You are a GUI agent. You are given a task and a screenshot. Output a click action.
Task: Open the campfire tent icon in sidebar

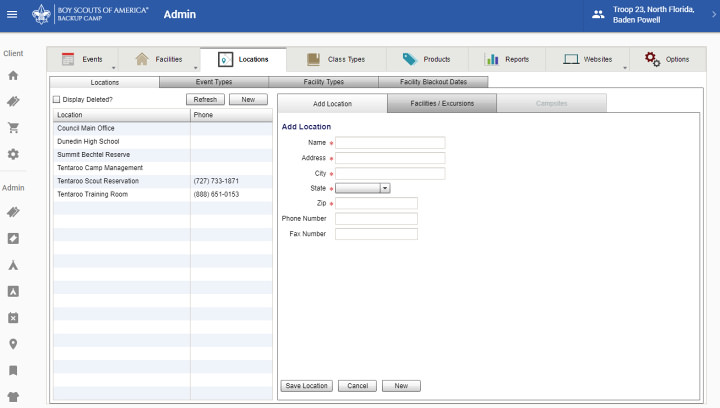[x=13, y=265]
